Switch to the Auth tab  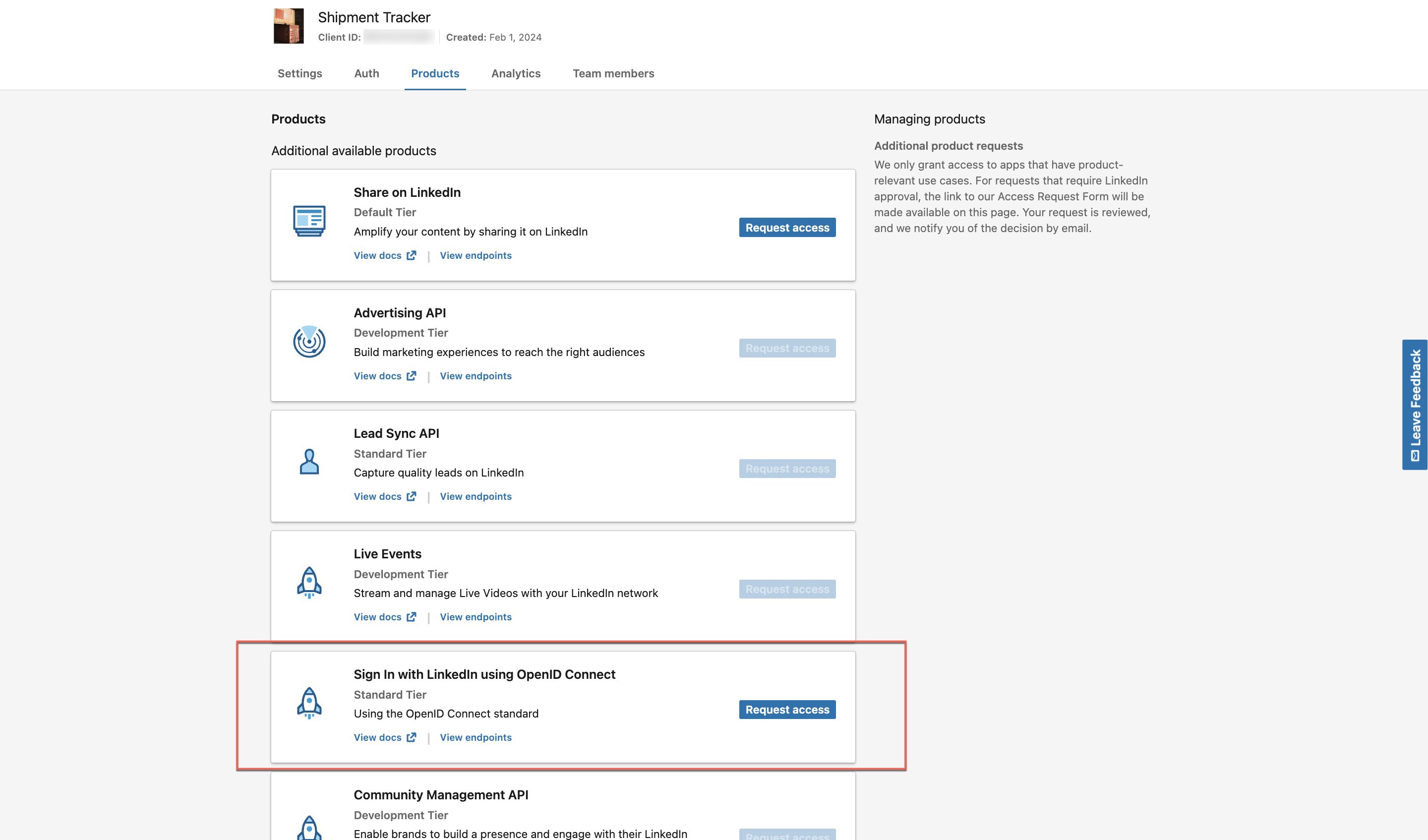[x=366, y=73]
